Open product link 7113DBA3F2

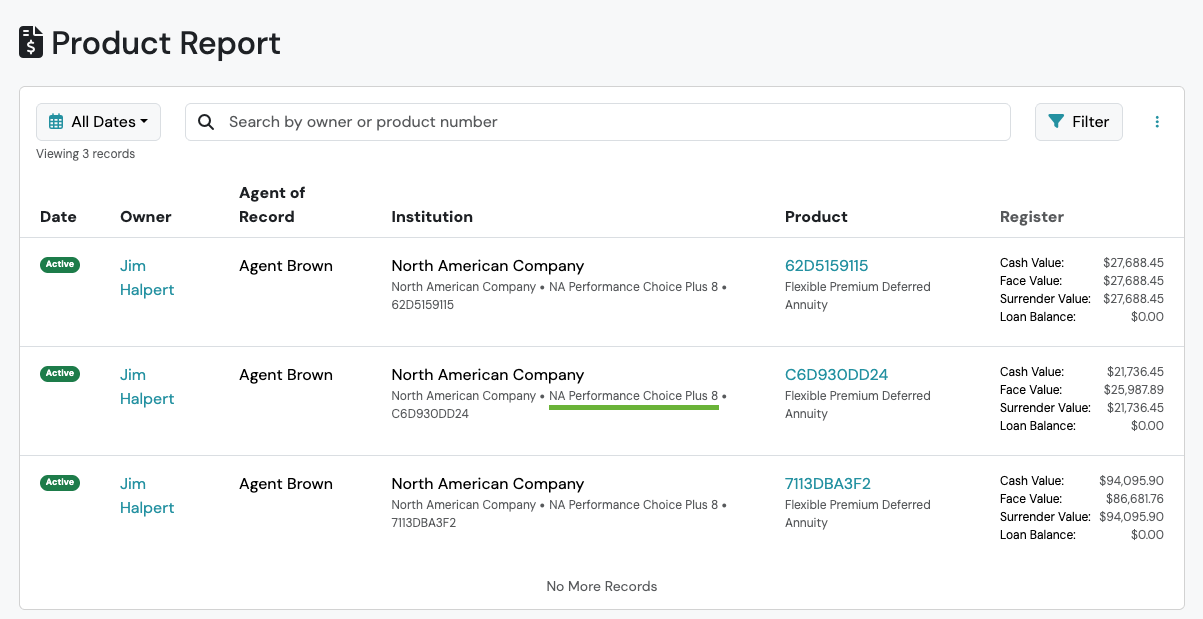pos(828,484)
